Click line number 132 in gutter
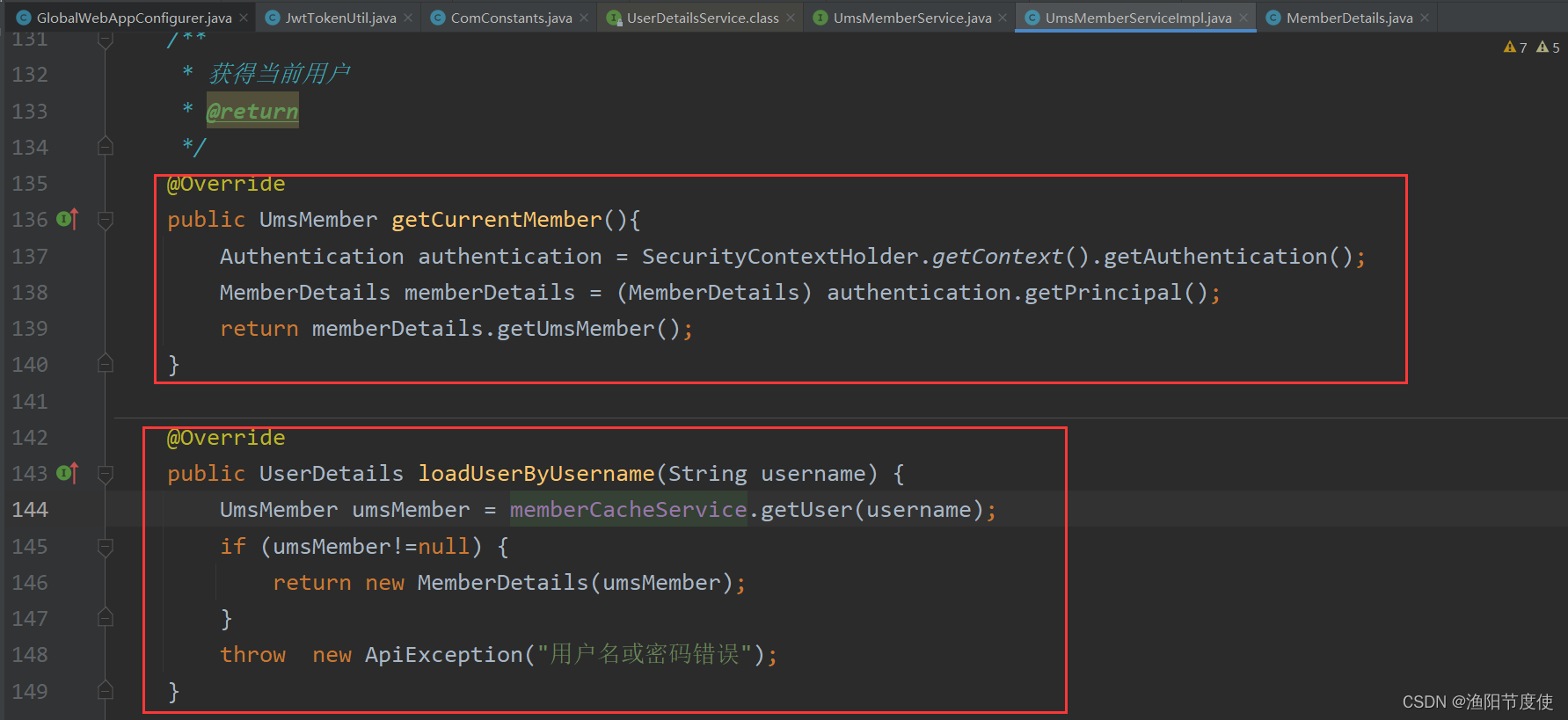1568x720 pixels. pyautogui.click(x=30, y=75)
